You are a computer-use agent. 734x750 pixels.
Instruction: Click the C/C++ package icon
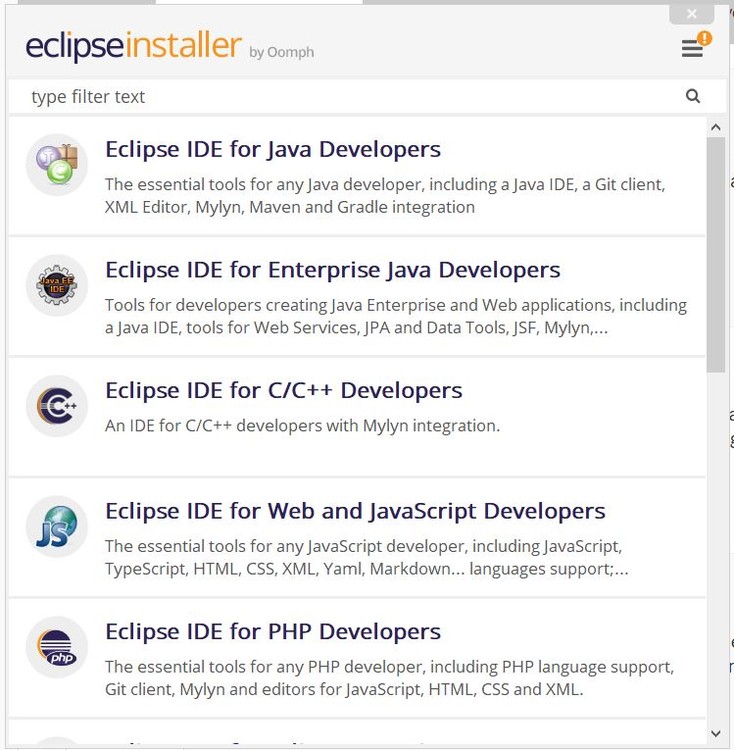(x=57, y=406)
